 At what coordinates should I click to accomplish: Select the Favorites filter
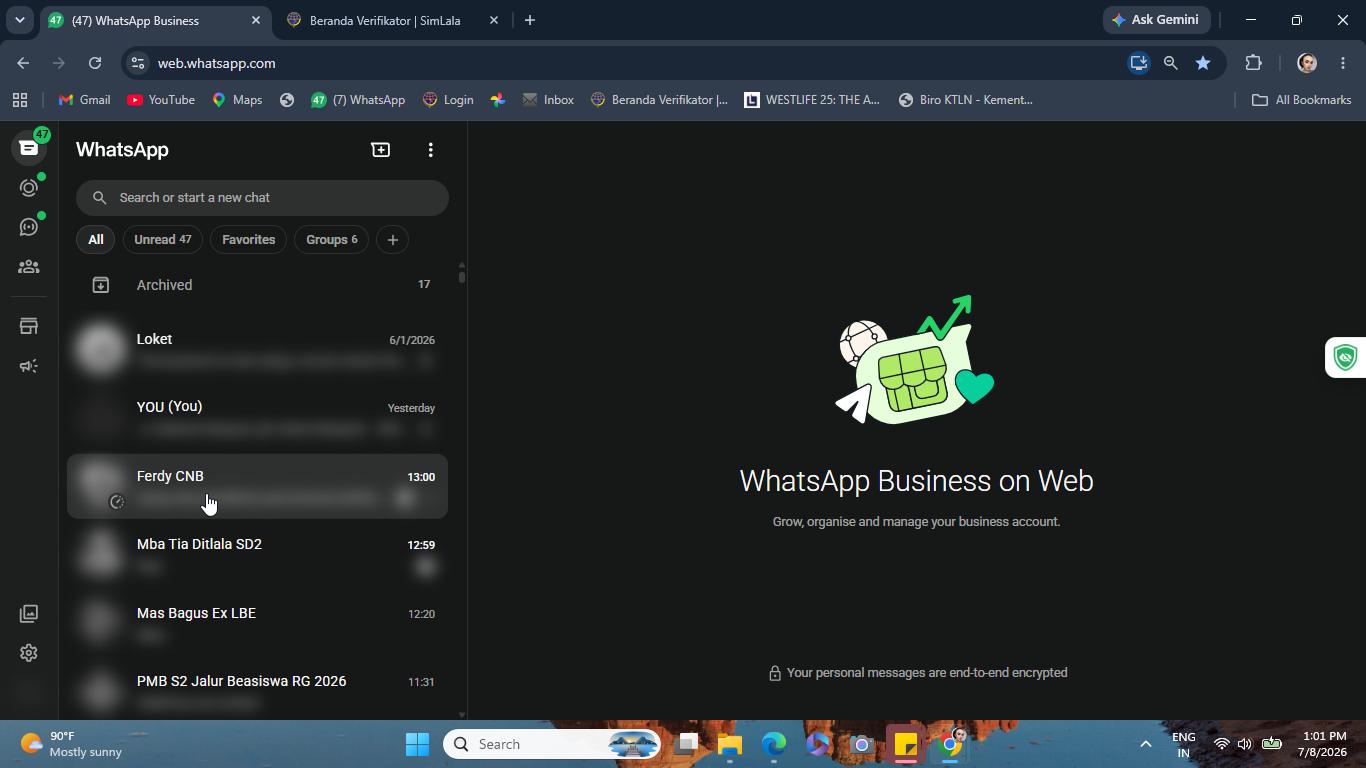click(249, 240)
